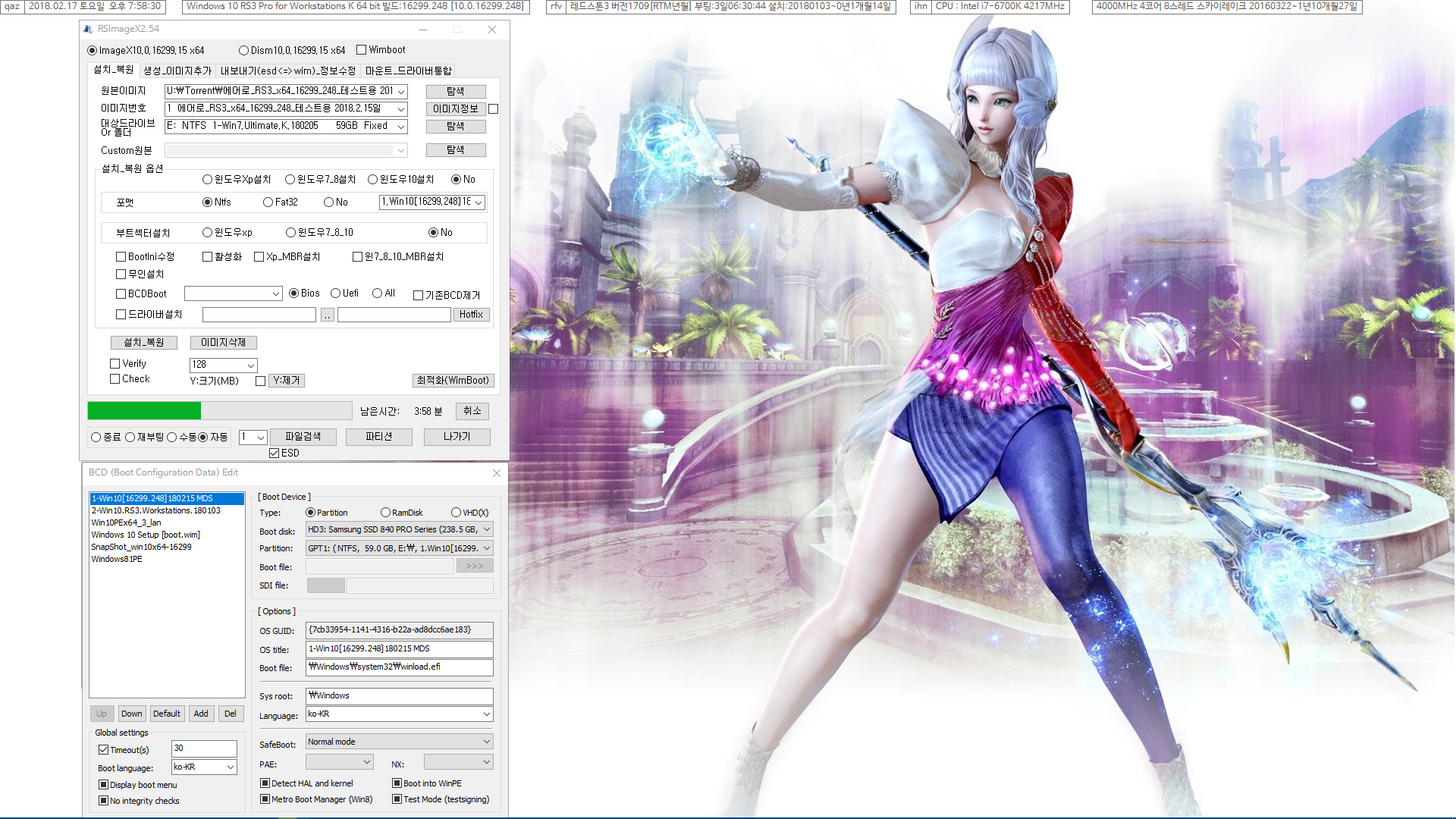The height and width of the screenshot is (819, 1456).
Task: Close the BCD Edit window
Action: tap(497, 473)
